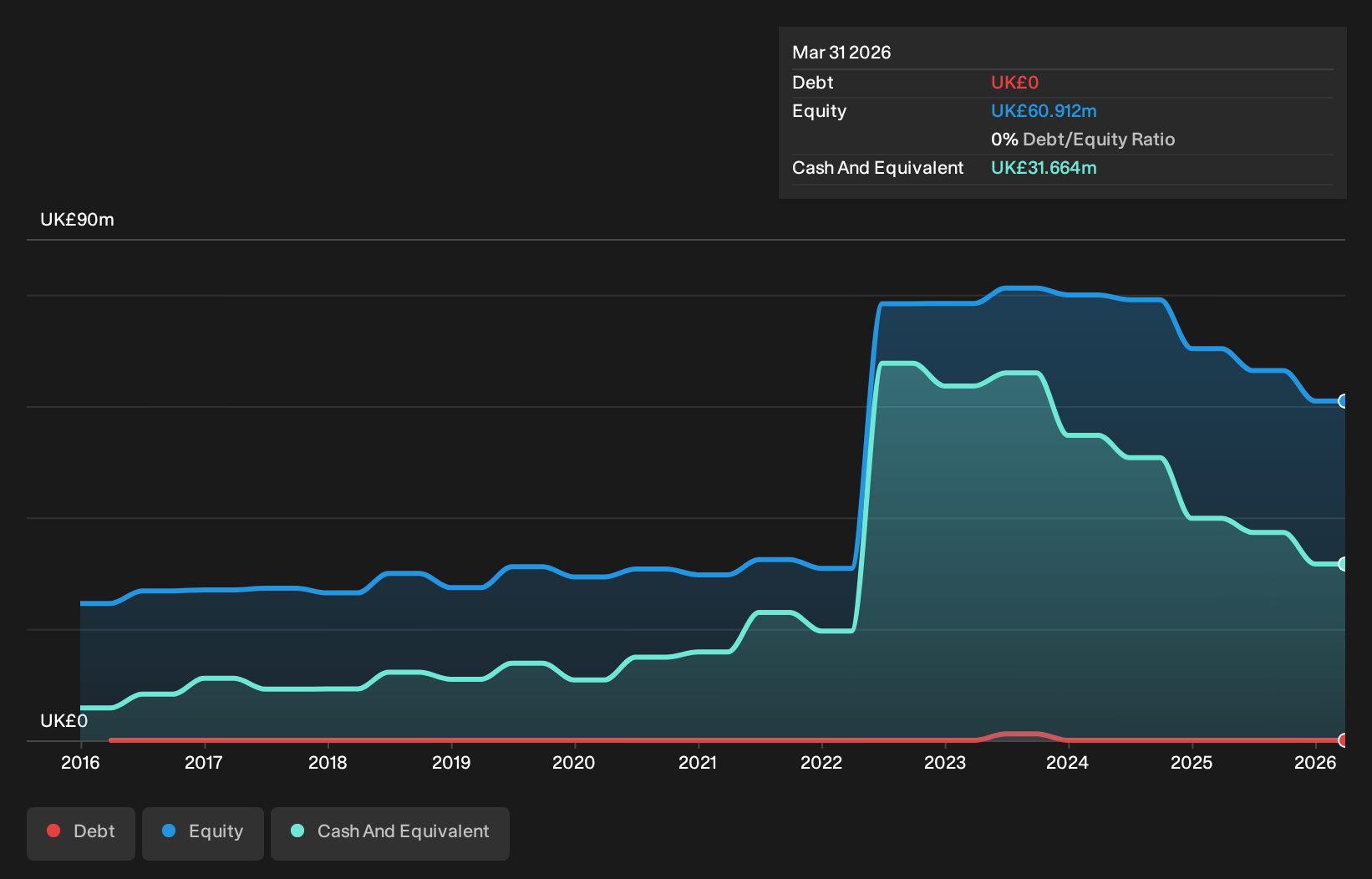Select the Cash And Equivalent endpoint marker
Screen dimensions: 1372x879
coord(1344,564)
